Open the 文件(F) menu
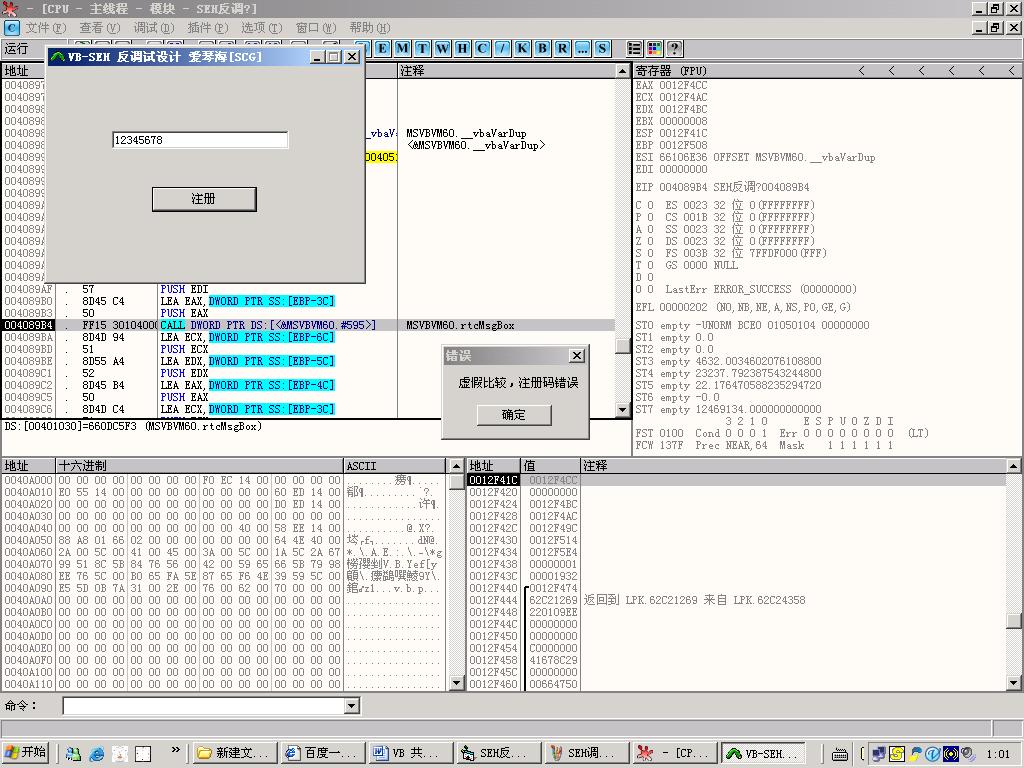The image size is (1024, 768). pos(46,28)
